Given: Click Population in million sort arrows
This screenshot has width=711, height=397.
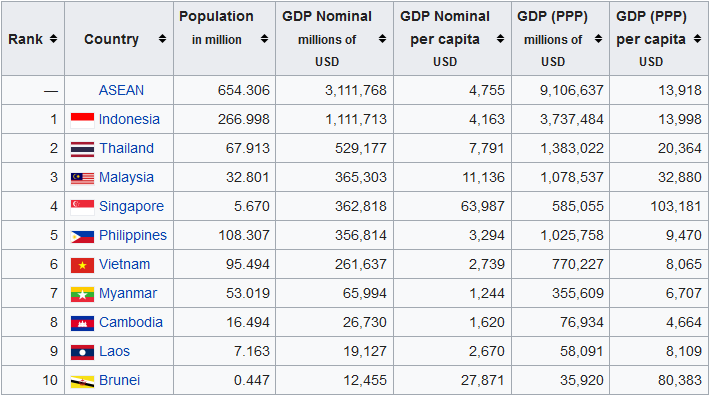Looking at the screenshot, I should (264, 39).
